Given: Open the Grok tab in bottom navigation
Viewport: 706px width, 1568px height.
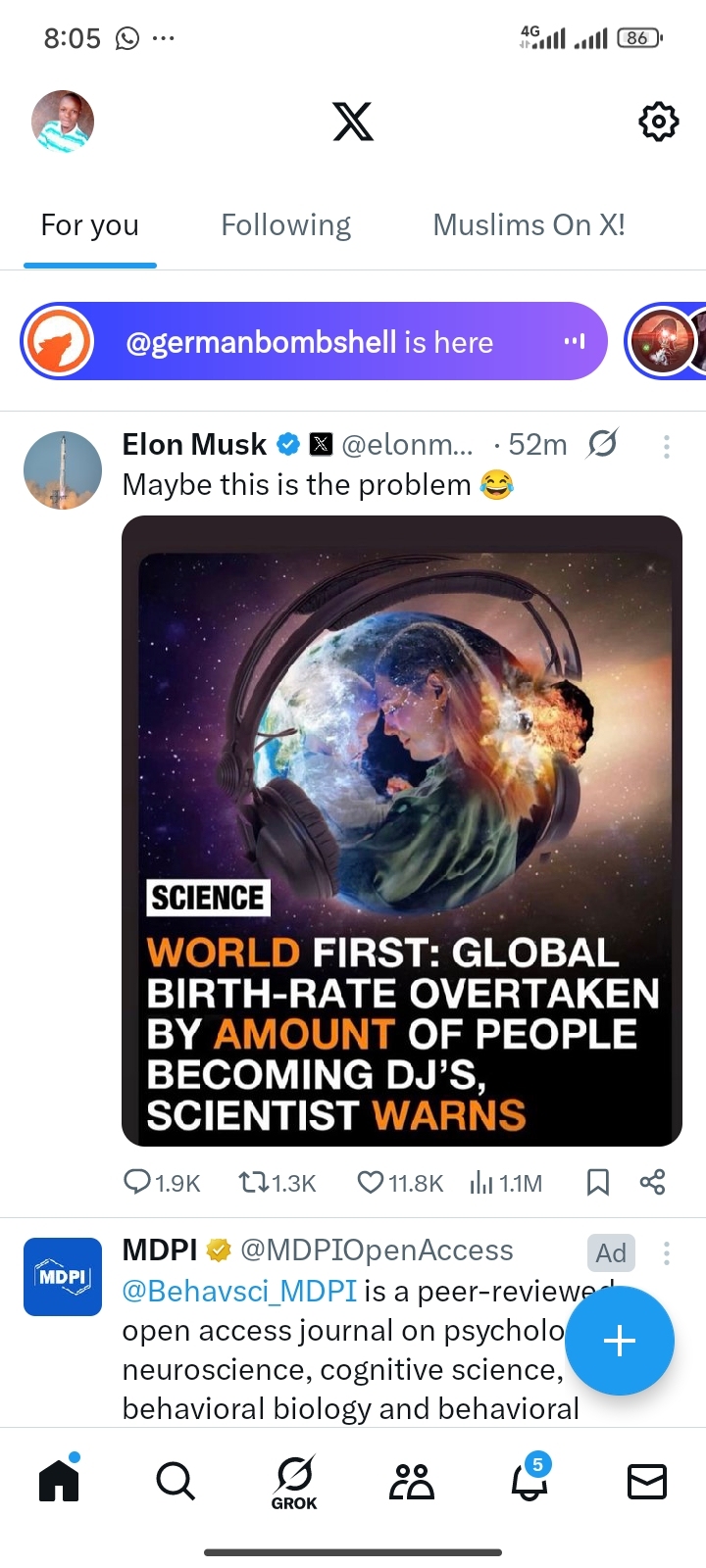Looking at the screenshot, I should coord(294,1483).
